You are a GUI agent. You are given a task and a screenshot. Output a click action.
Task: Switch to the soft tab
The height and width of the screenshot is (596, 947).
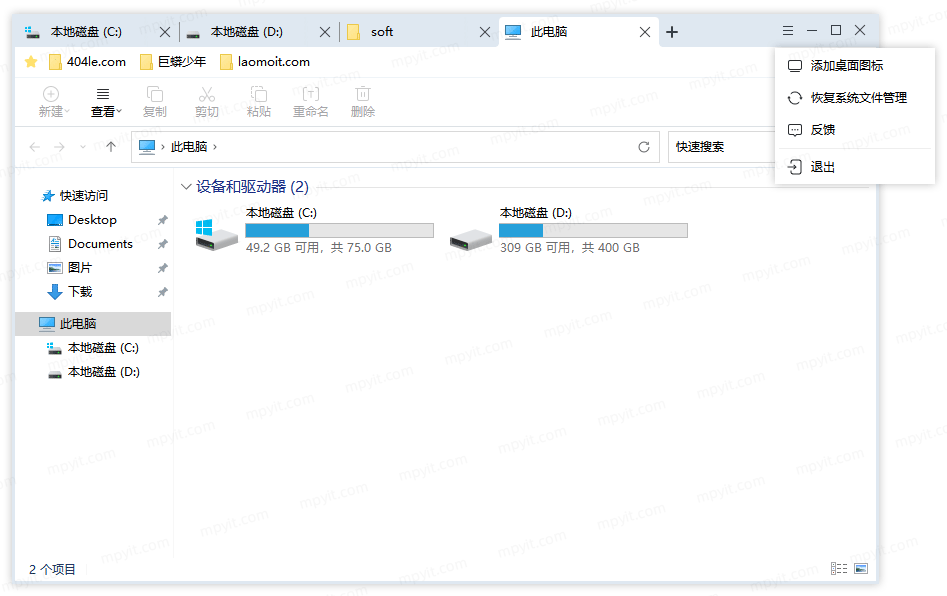(382, 32)
